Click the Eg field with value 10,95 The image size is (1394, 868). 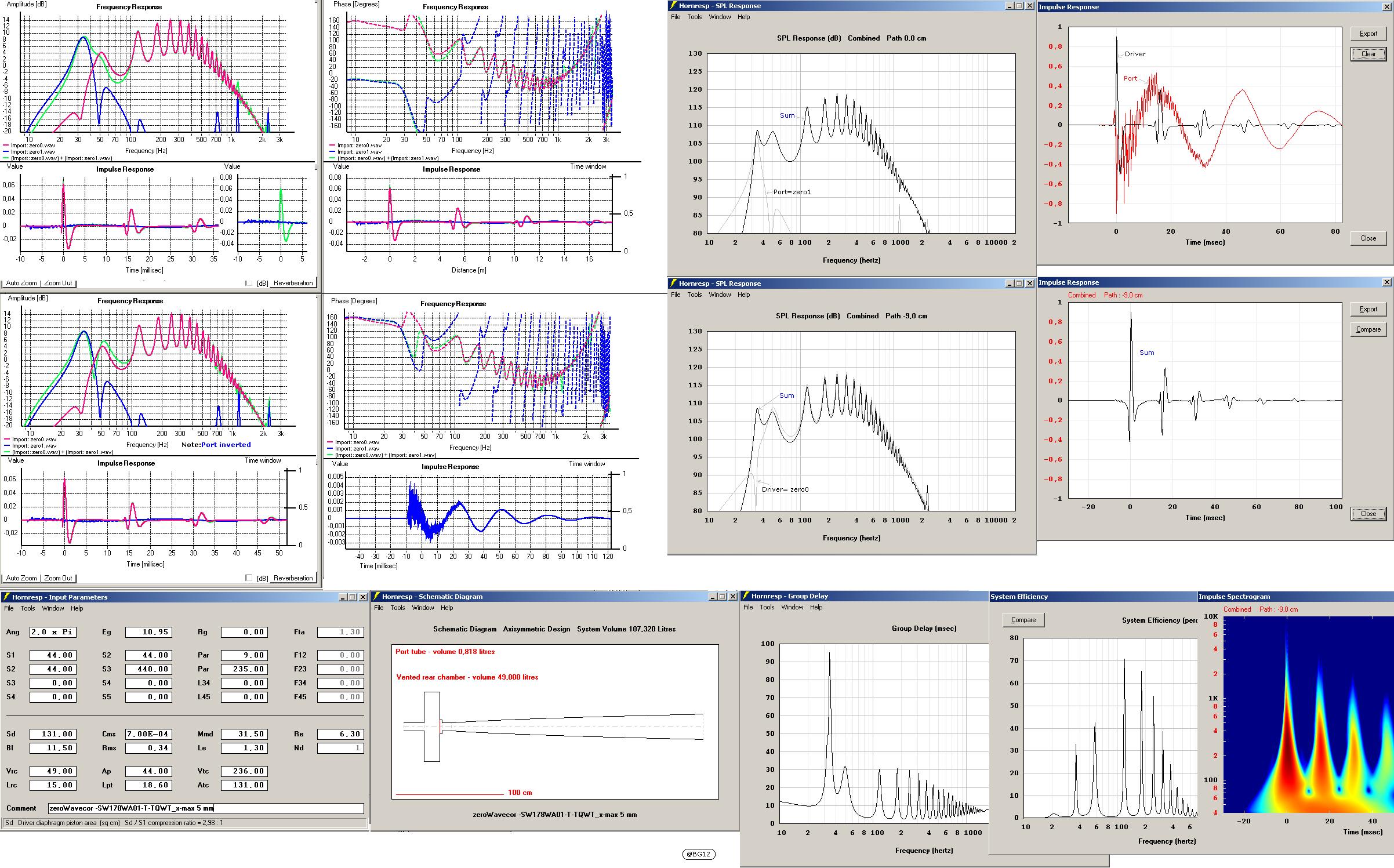148,632
